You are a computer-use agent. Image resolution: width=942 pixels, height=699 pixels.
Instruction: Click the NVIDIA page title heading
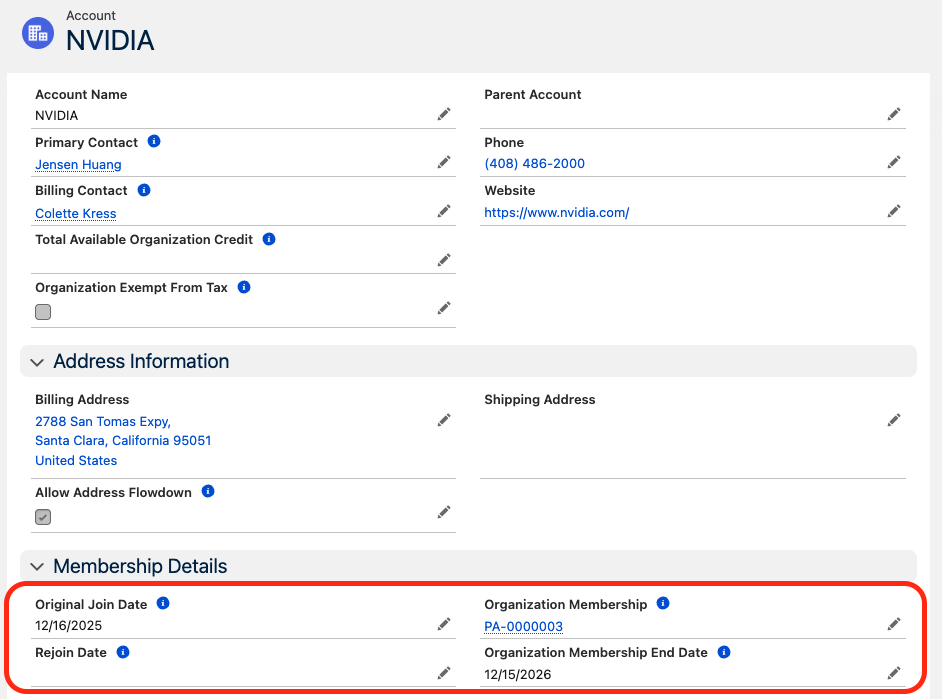[110, 41]
